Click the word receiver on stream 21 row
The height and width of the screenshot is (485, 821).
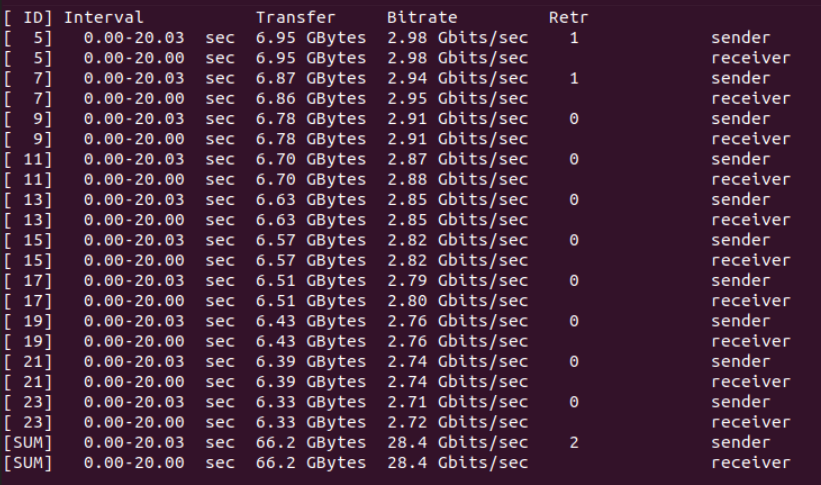tap(750, 382)
